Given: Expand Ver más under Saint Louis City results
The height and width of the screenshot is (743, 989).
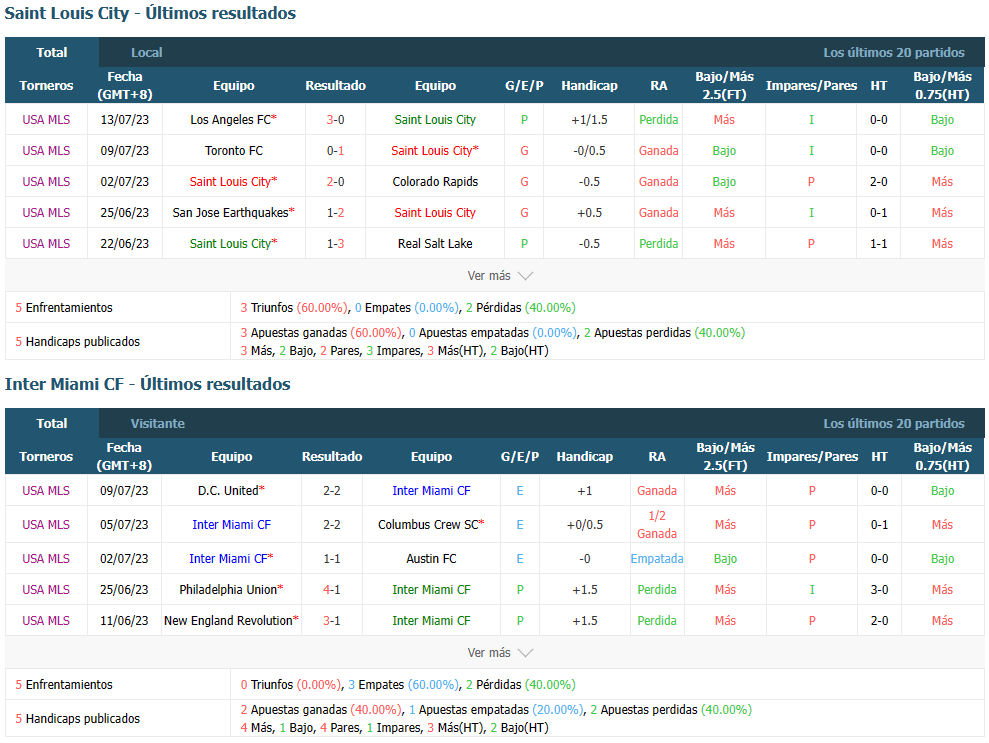Looking at the screenshot, I should pyautogui.click(x=500, y=276).
